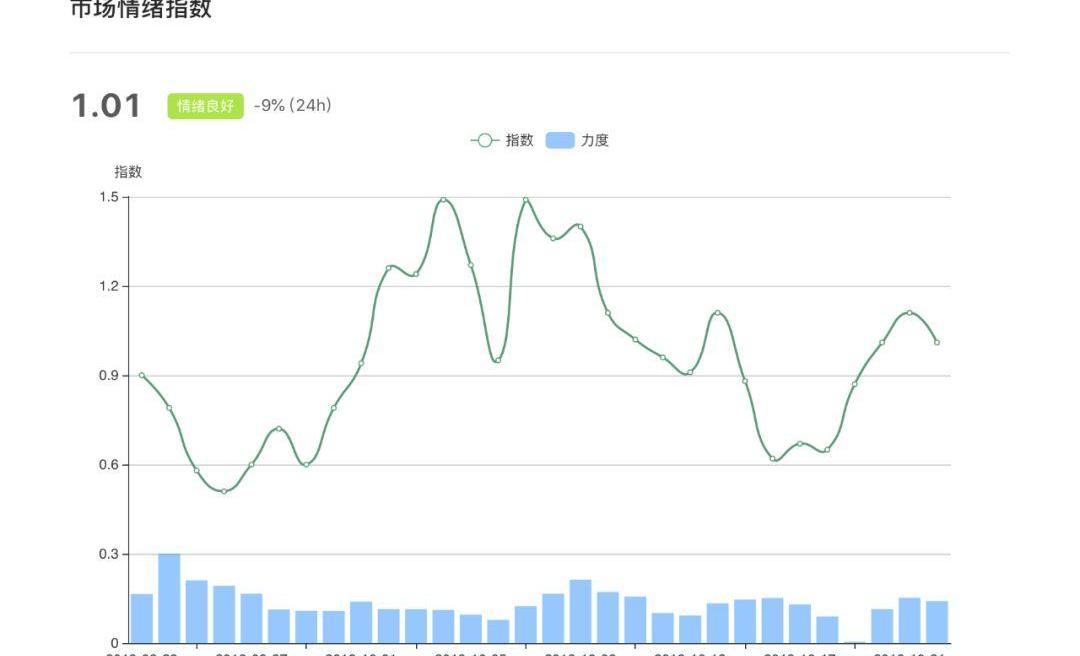Click the first 1.5 peak point on the line
This screenshot has width=1080, height=656.
443,199
